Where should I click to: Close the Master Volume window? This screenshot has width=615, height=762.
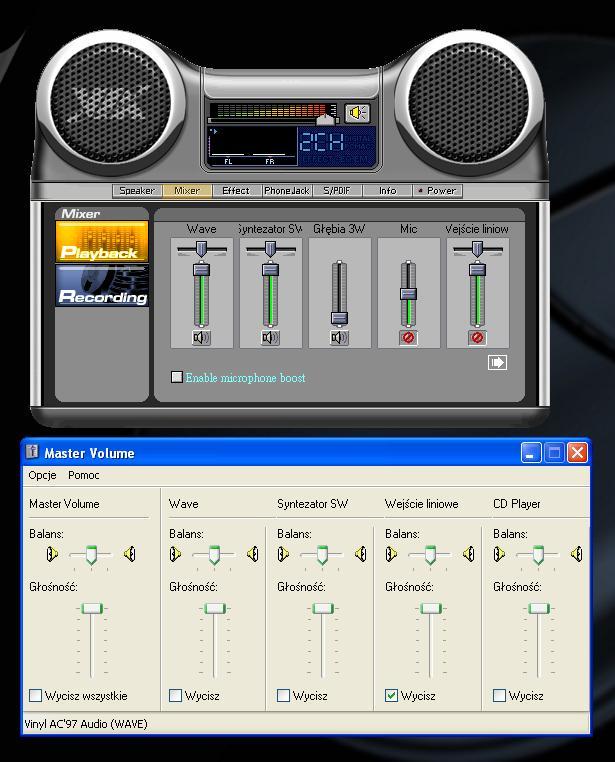578,453
